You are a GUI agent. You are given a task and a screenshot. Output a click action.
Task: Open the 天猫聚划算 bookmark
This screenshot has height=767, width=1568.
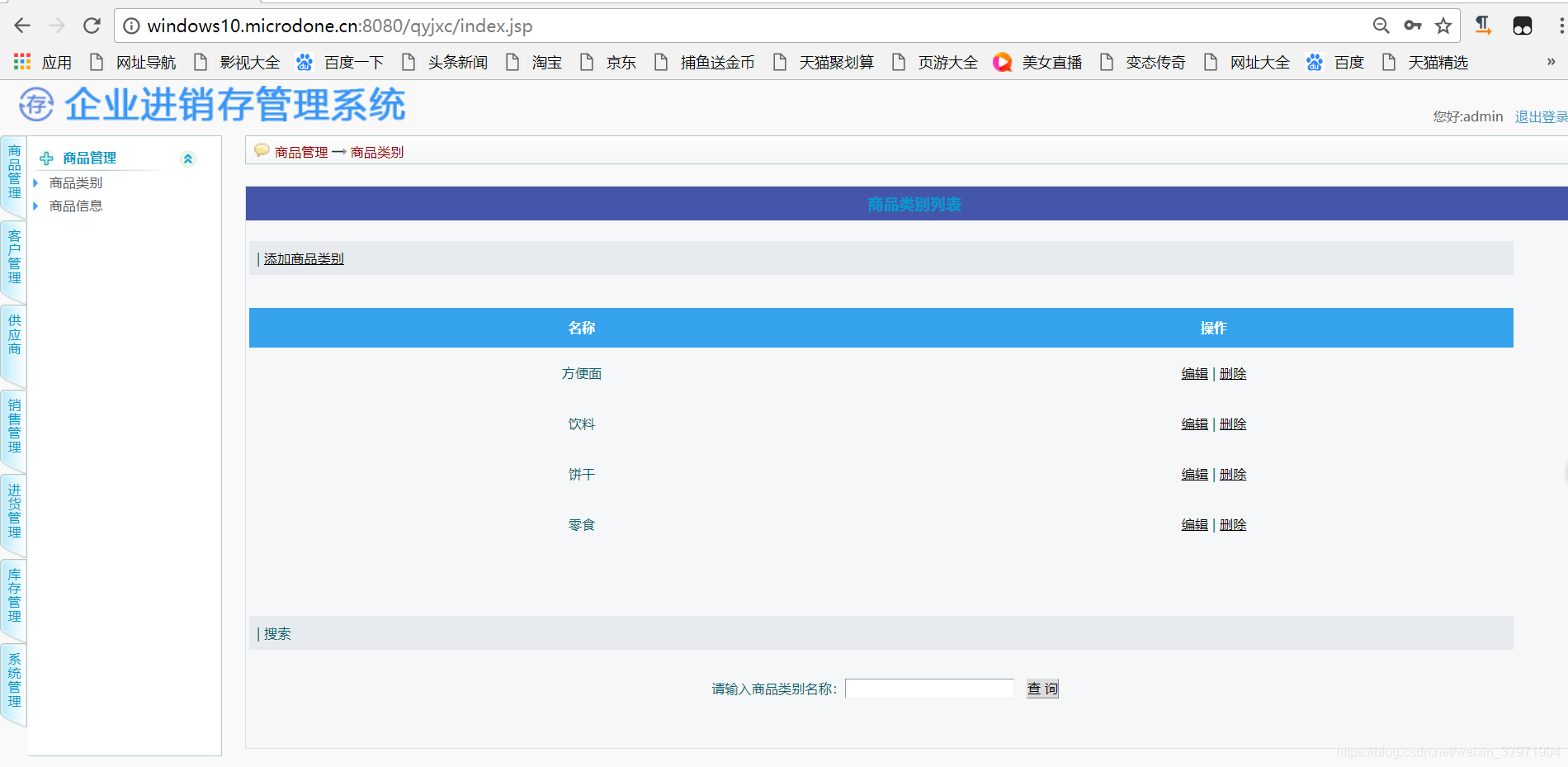(x=824, y=62)
